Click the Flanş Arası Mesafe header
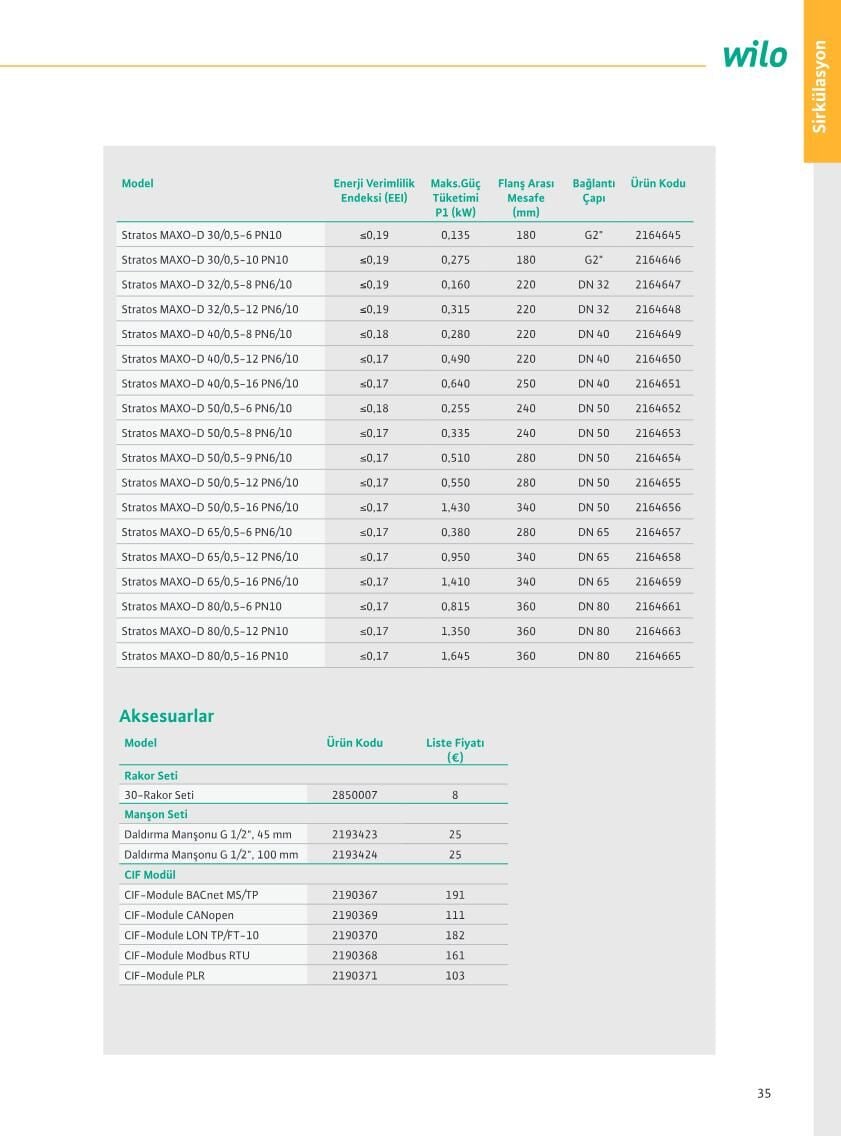Viewport: 841px width, 1136px height. [x=526, y=198]
